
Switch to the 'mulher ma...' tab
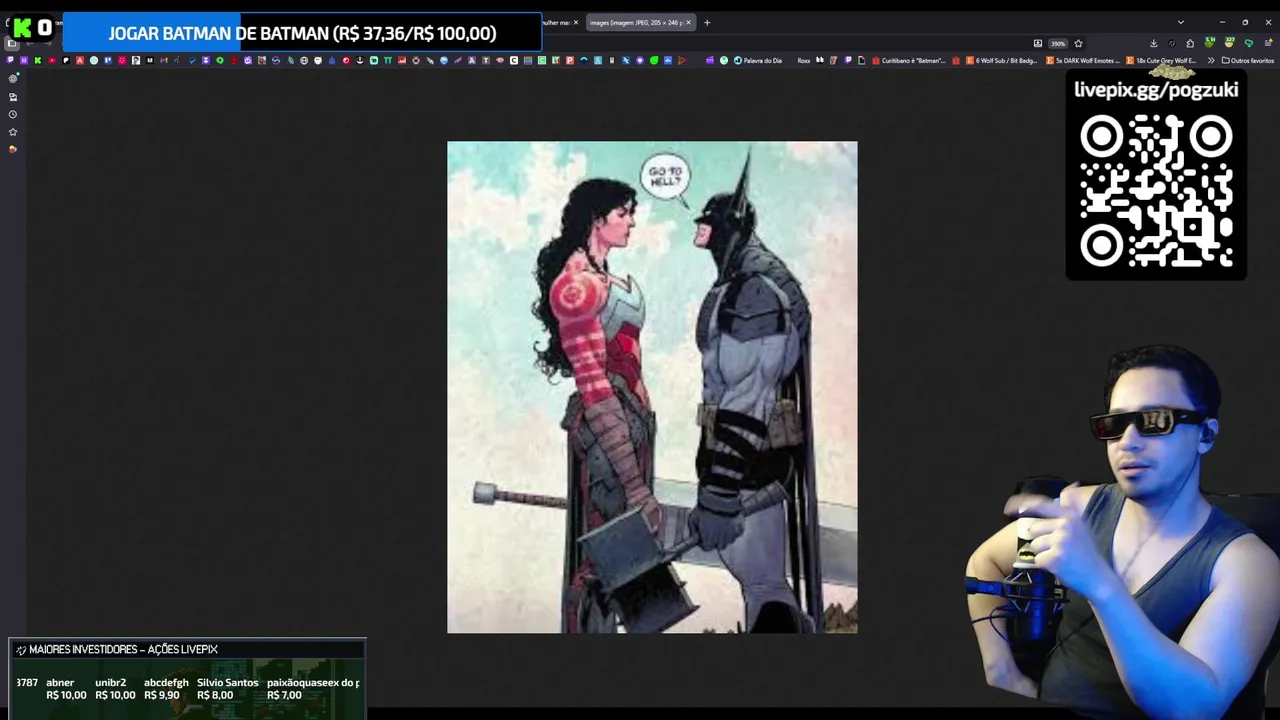pos(556,22)
